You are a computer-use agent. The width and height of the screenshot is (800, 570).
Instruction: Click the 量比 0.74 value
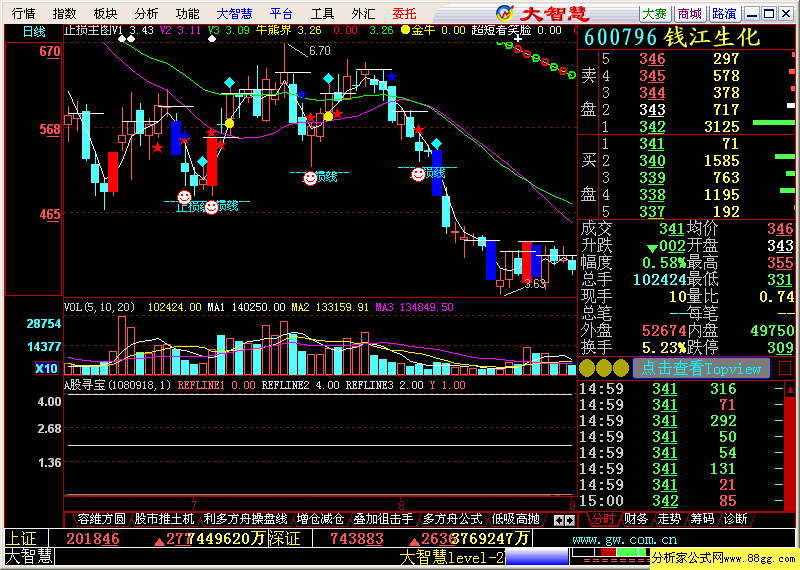pos(777,296)
